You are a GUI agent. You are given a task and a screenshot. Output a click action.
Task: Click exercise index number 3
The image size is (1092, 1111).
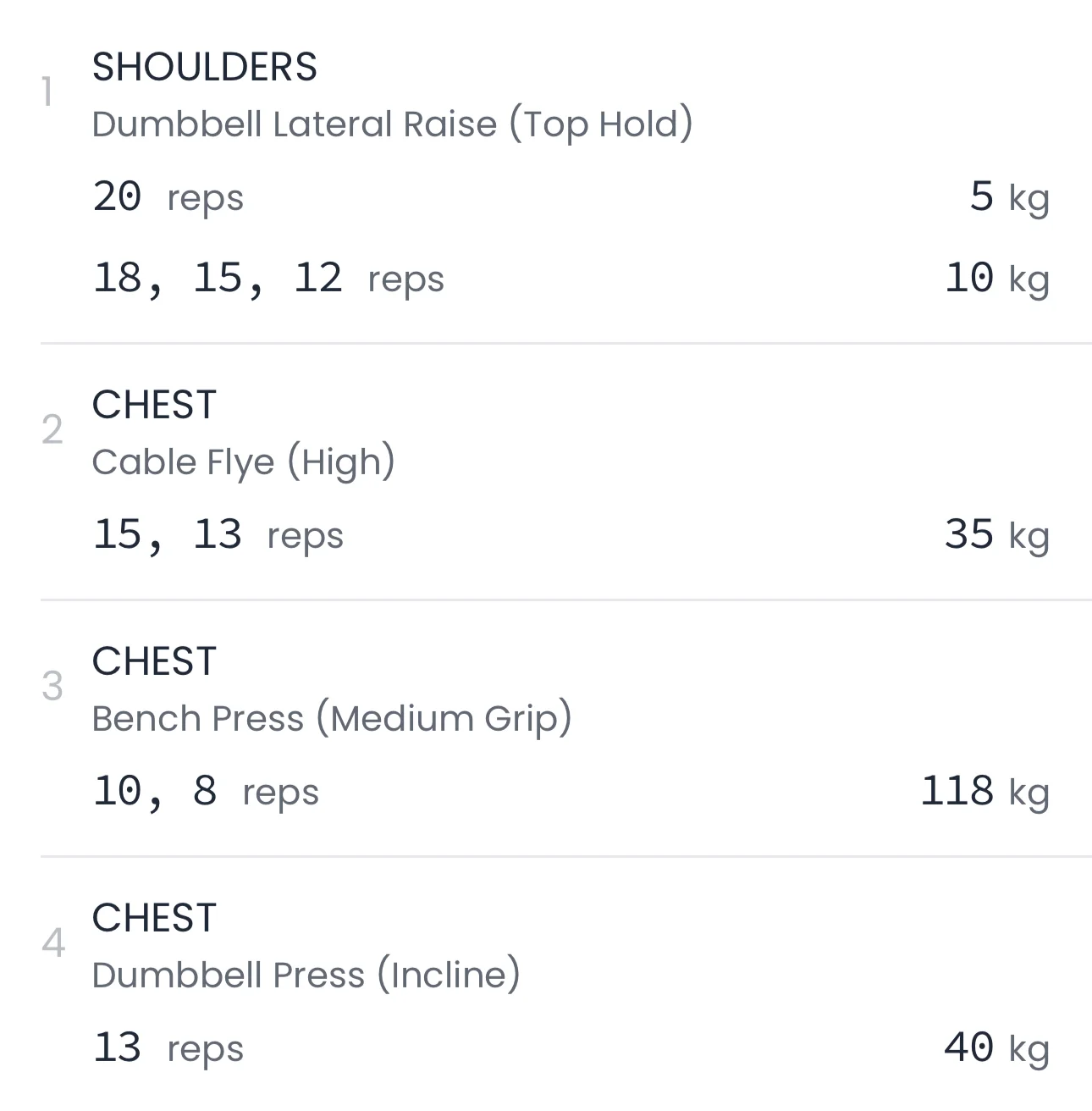(52, 687)
